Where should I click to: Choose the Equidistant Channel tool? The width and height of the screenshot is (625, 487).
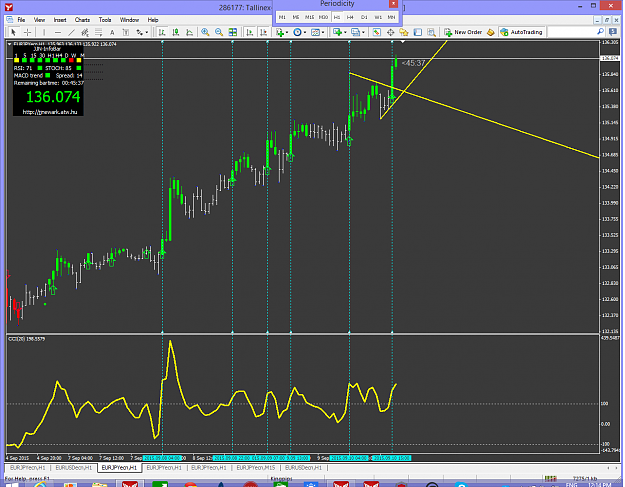[85, 32]
